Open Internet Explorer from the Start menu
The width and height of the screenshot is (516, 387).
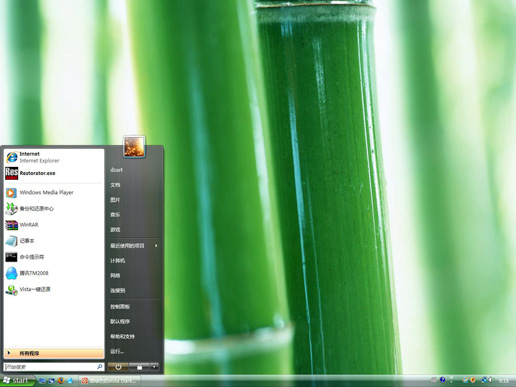tap(54, 157)
